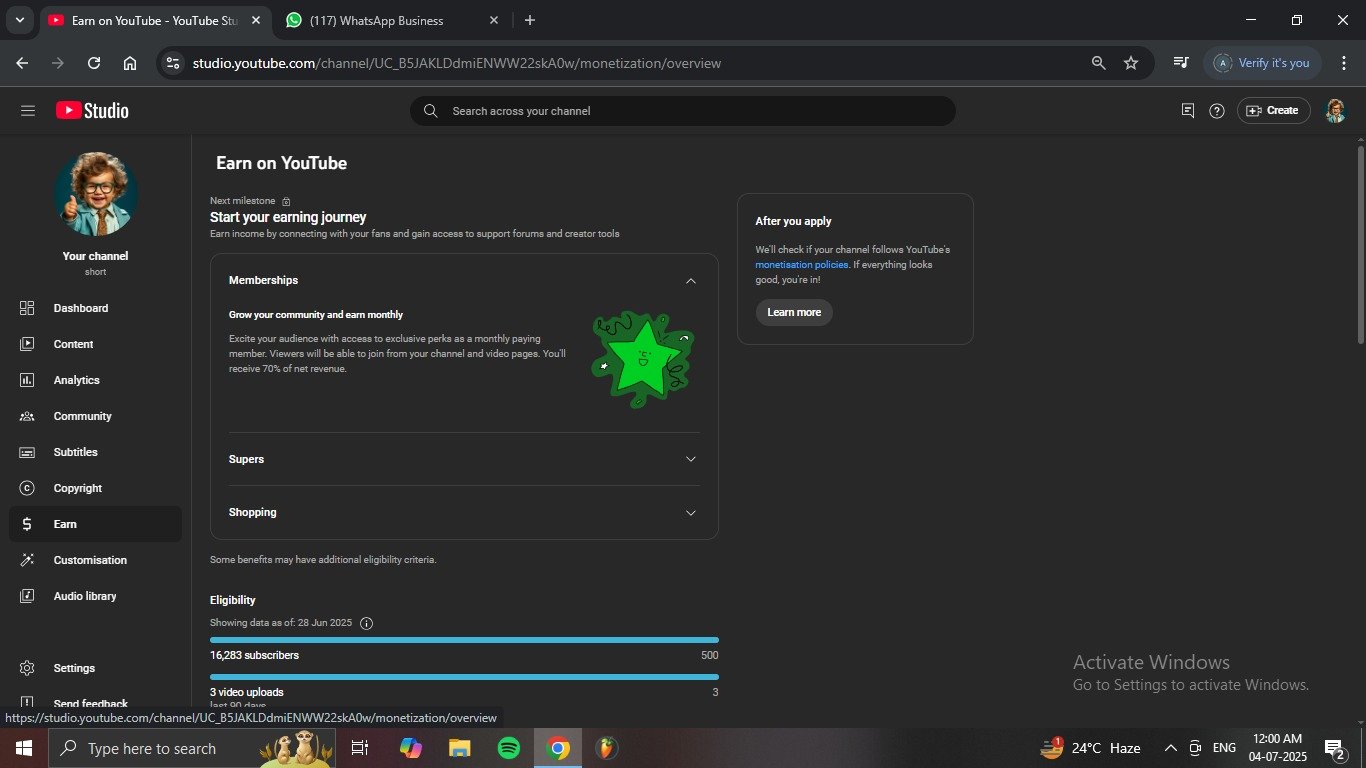1366x768 pixels.
Task: Open the browser zoom magnifier icon
Action: 1098,63
